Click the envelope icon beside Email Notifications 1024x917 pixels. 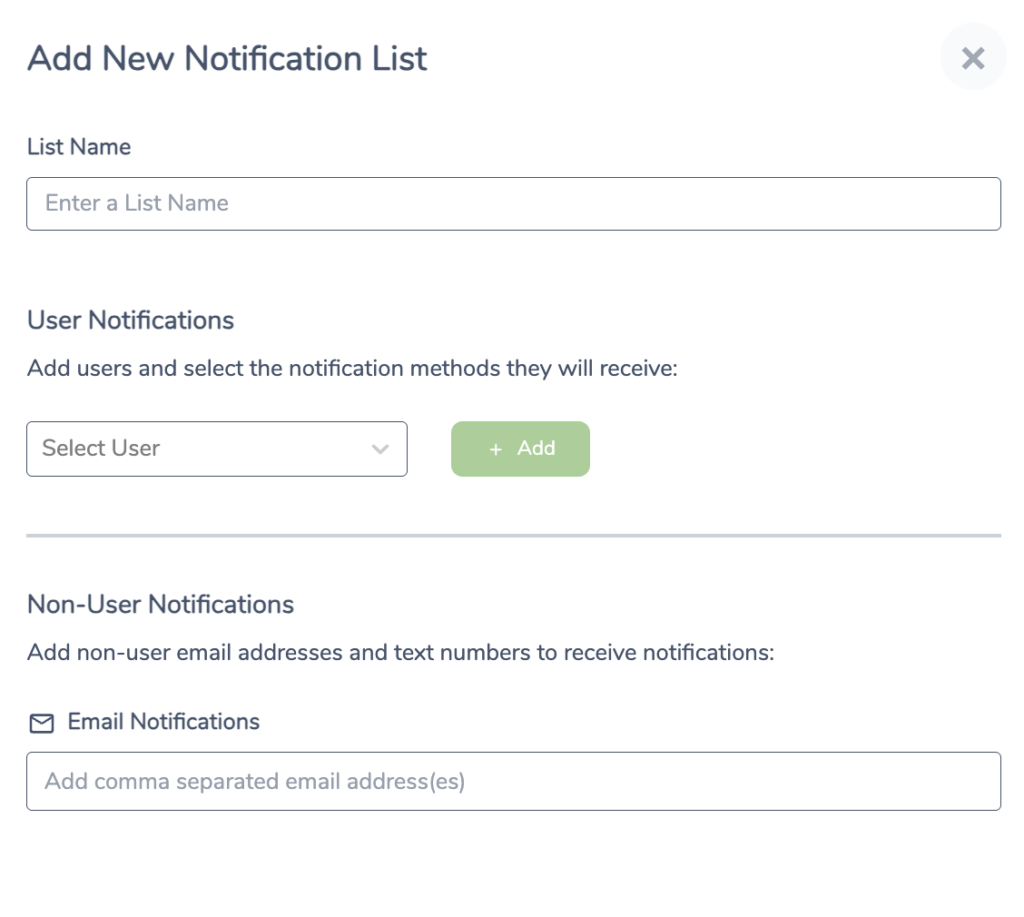coord(42,723)
